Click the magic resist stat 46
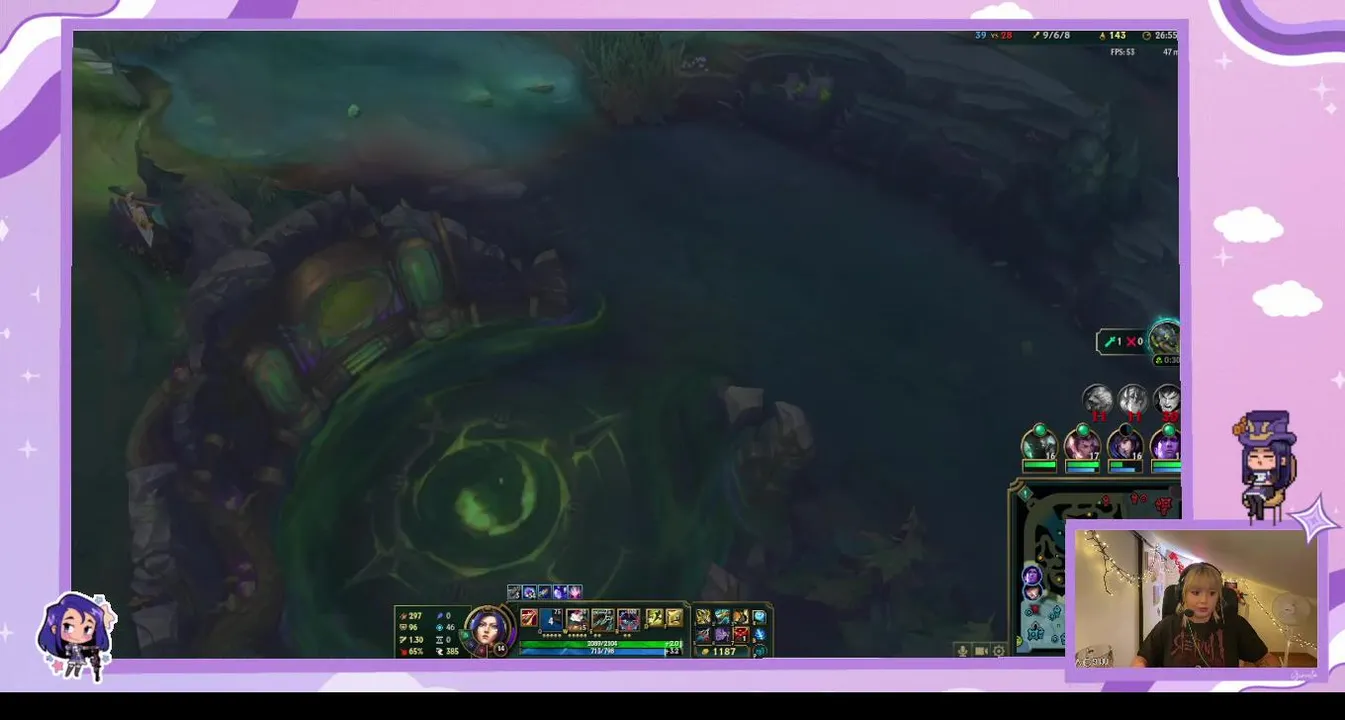This screenshot has width=1345, height=720. coord(446,628)
